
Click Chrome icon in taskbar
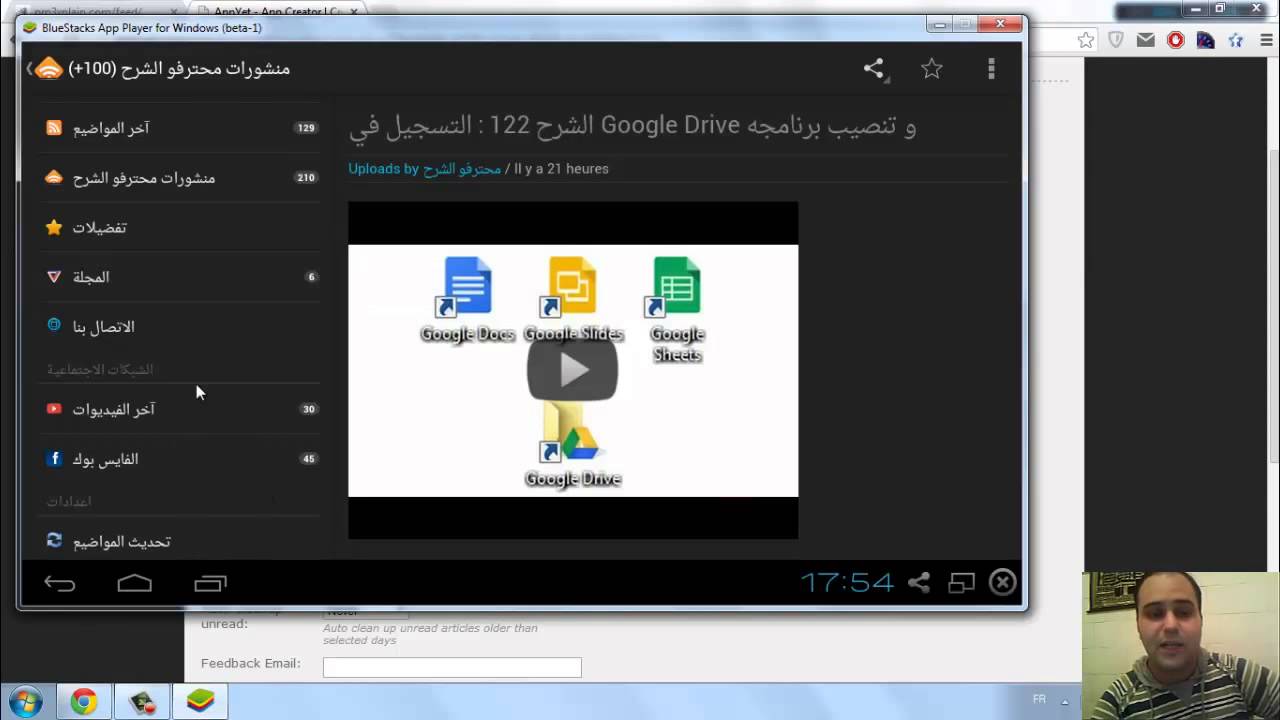(84, 702)
